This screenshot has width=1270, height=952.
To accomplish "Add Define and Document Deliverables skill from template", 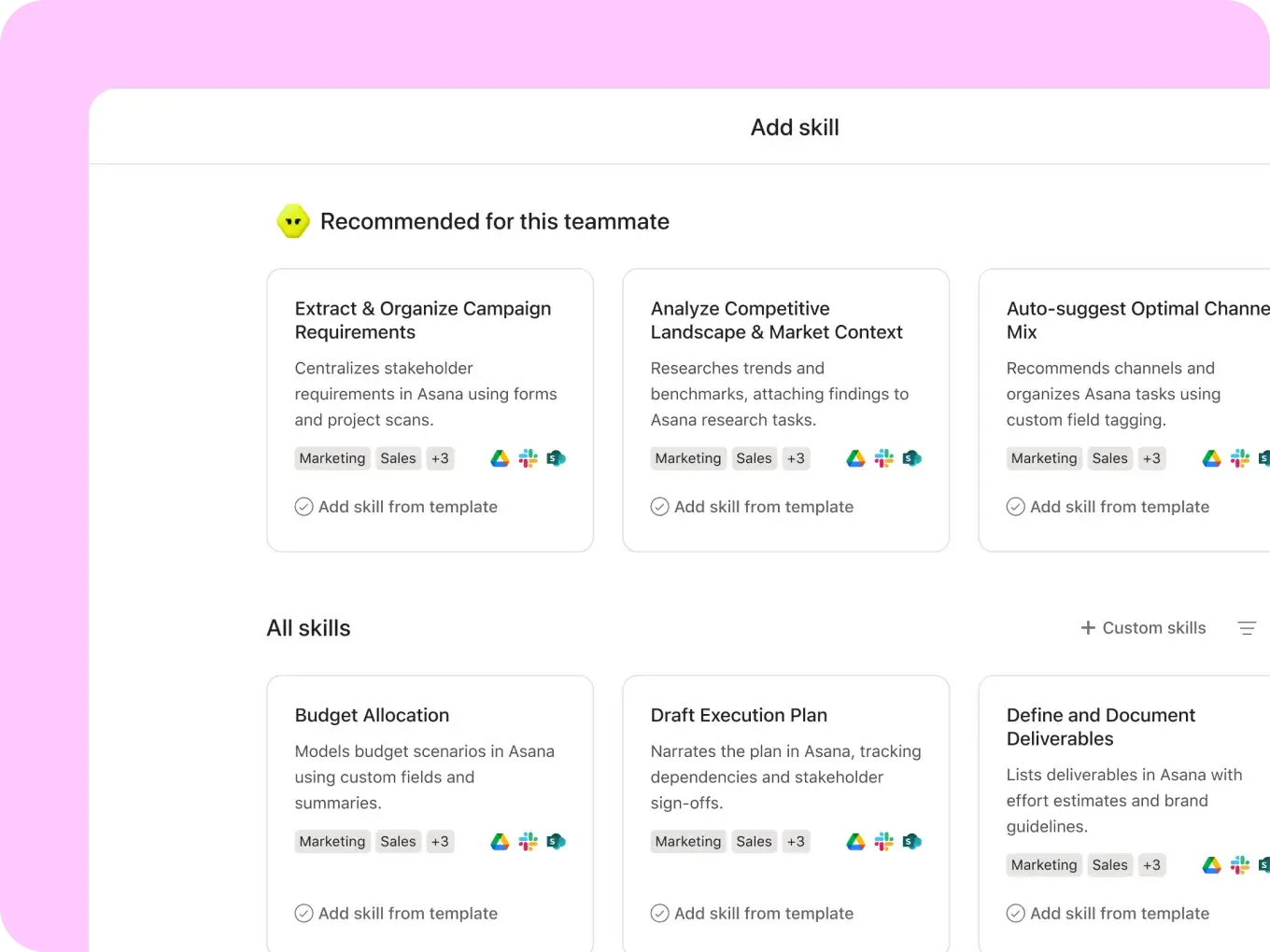I will [x=1108, y=914].
